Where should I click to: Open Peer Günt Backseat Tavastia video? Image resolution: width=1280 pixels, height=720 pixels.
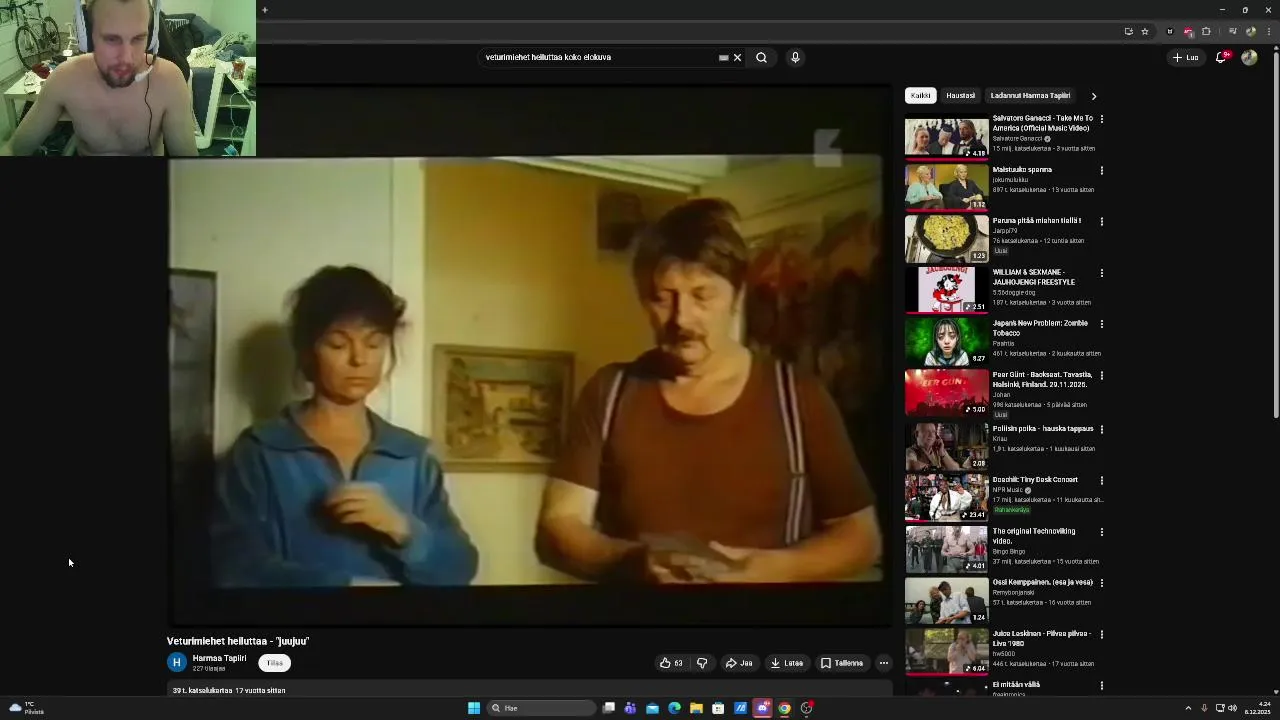[x=1042, y=379]
